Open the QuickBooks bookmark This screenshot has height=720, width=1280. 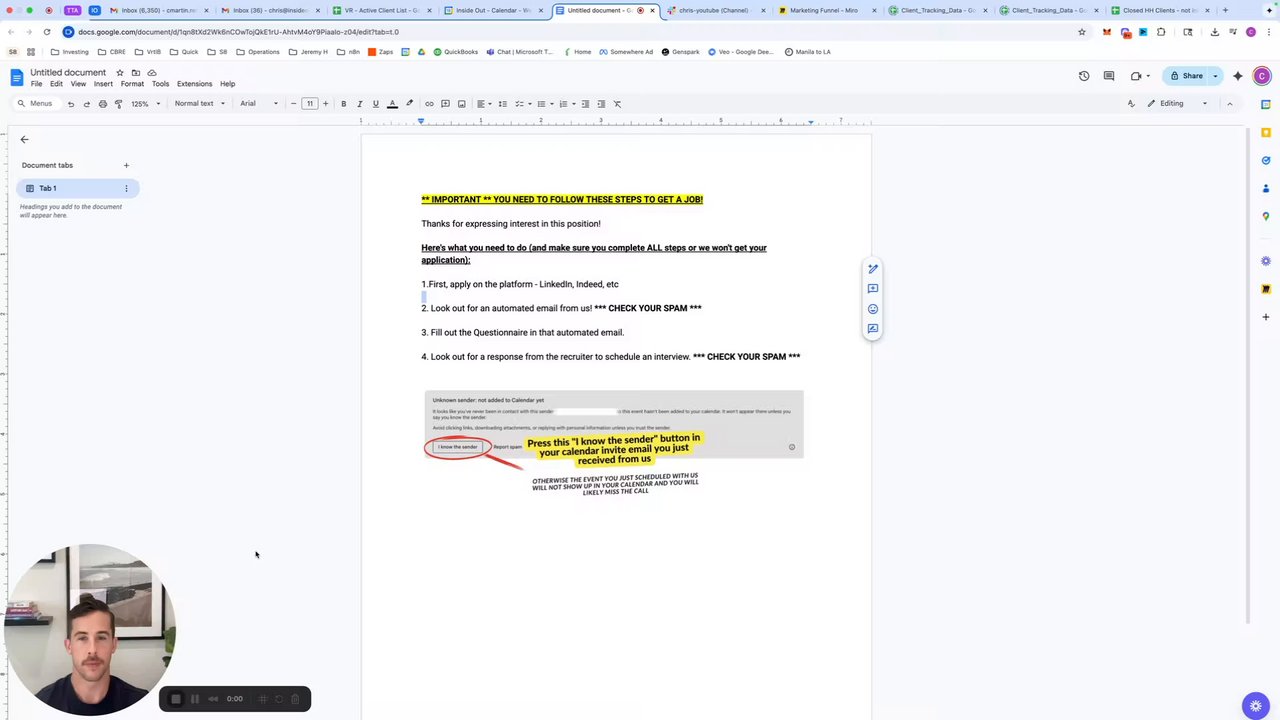click(x=455, y=52)
